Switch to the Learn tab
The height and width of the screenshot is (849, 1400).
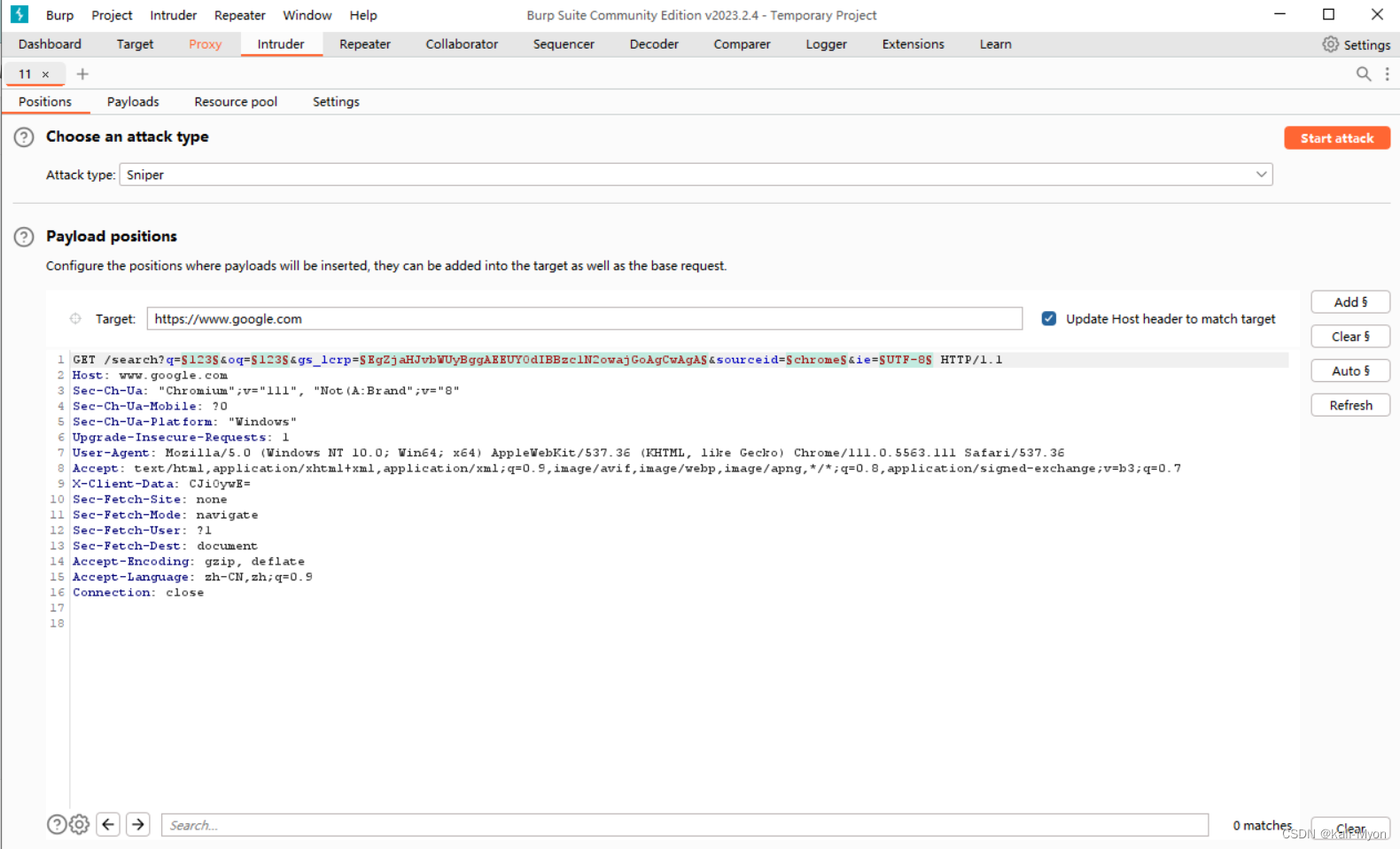click(995, 44)
